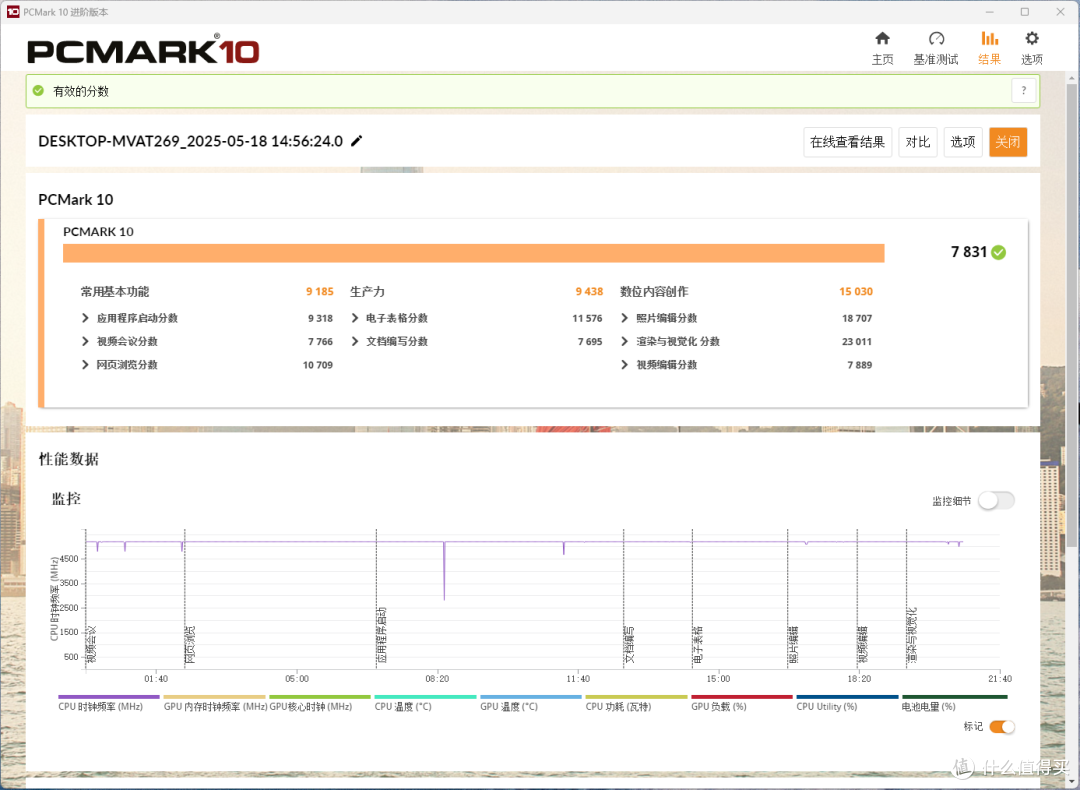
Task: Click the 渲染与视觉化 chart marker
Action: coord(912,635)
